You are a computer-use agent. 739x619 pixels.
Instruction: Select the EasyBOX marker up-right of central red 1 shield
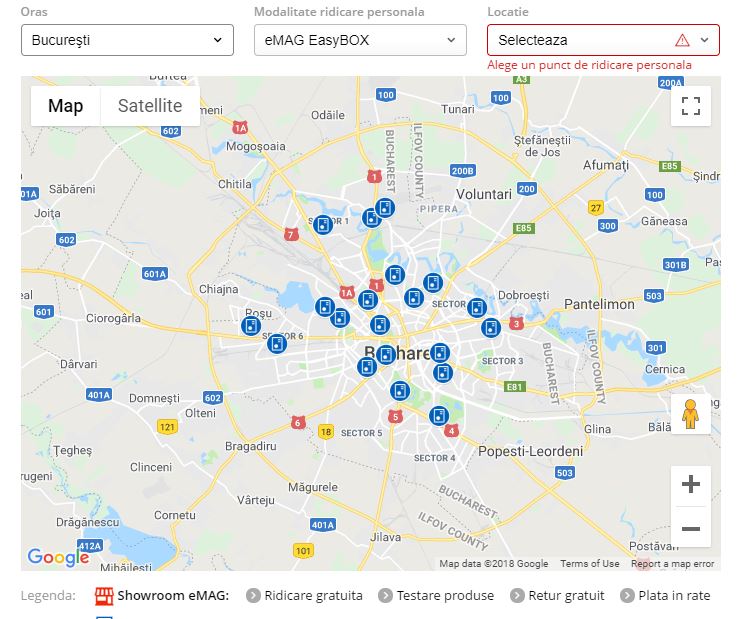394,275
